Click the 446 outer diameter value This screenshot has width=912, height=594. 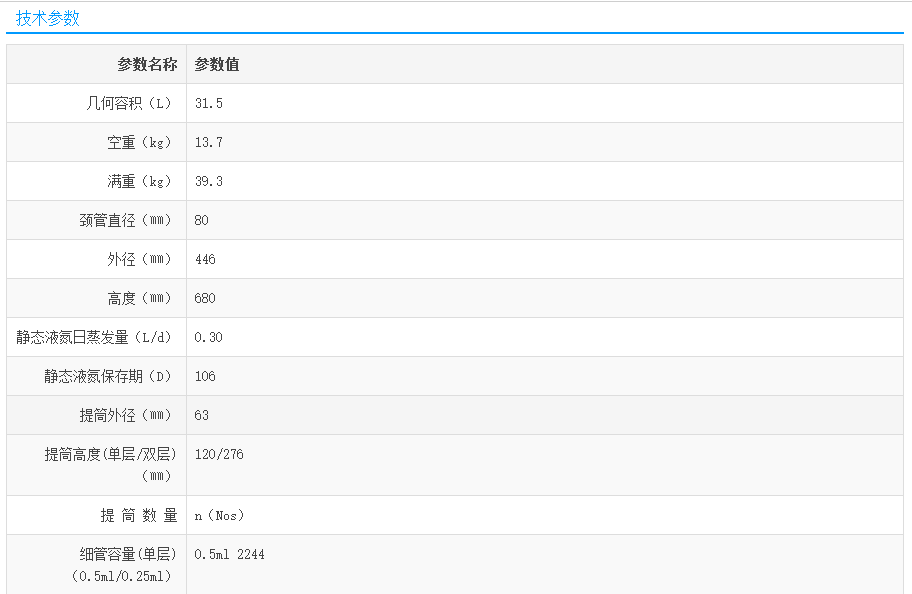click(205, 259)
